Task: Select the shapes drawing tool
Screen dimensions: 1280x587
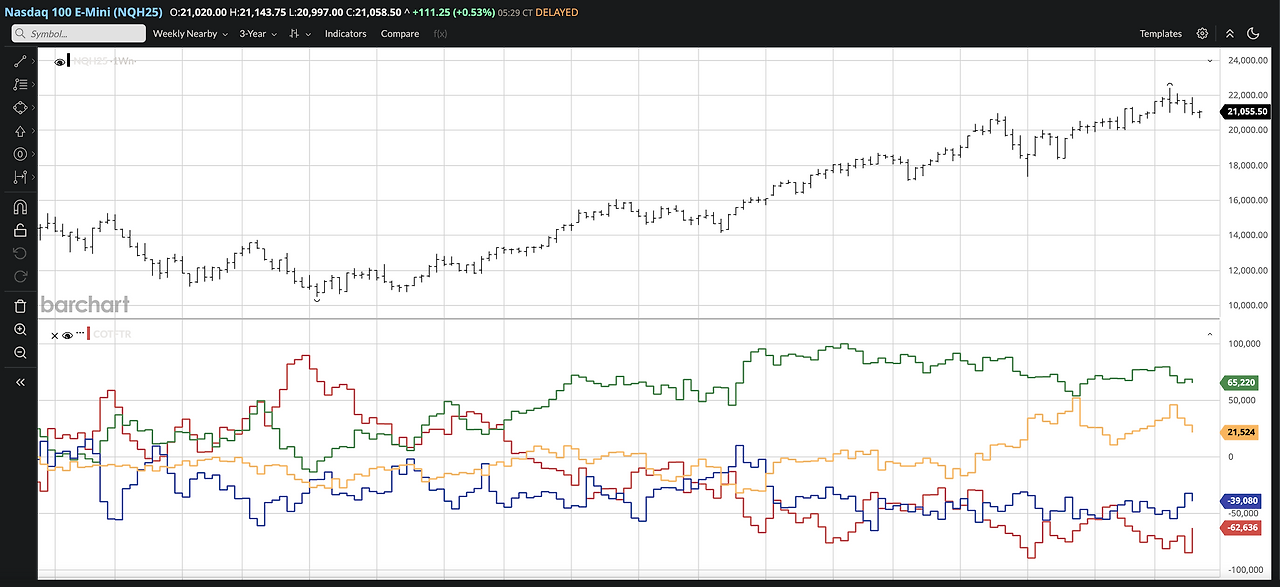Action: tap(19, 107)
